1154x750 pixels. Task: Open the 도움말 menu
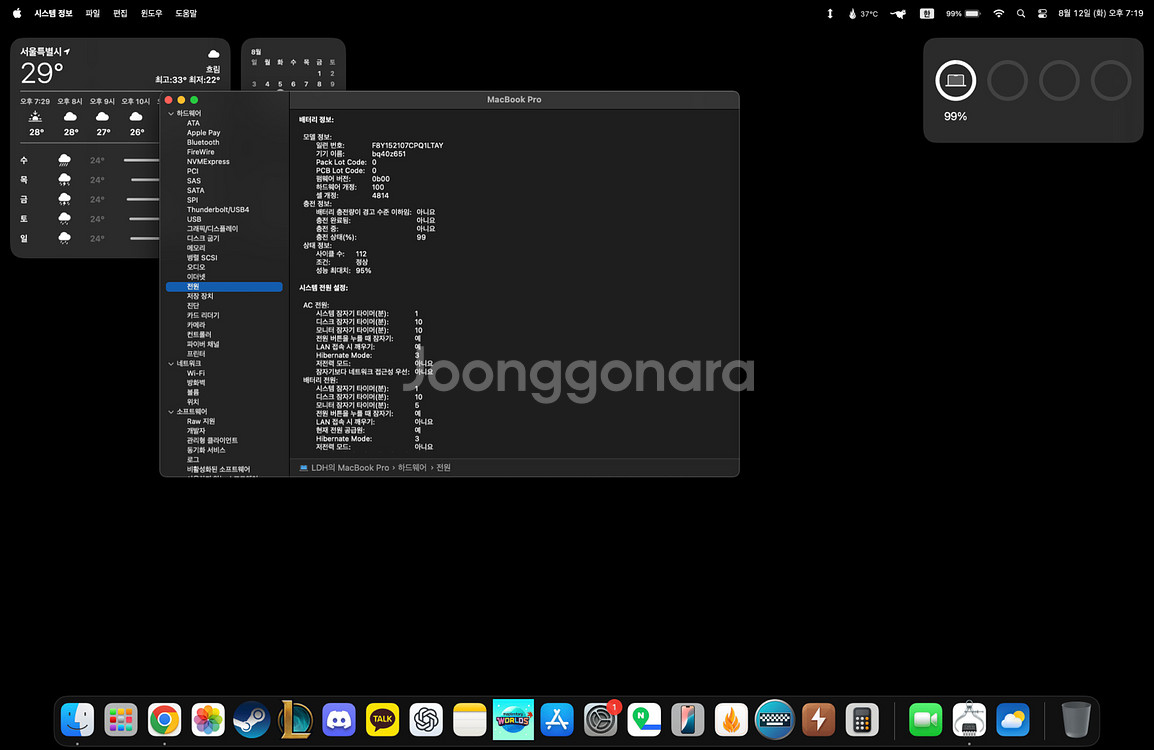[x=185, y=13]
